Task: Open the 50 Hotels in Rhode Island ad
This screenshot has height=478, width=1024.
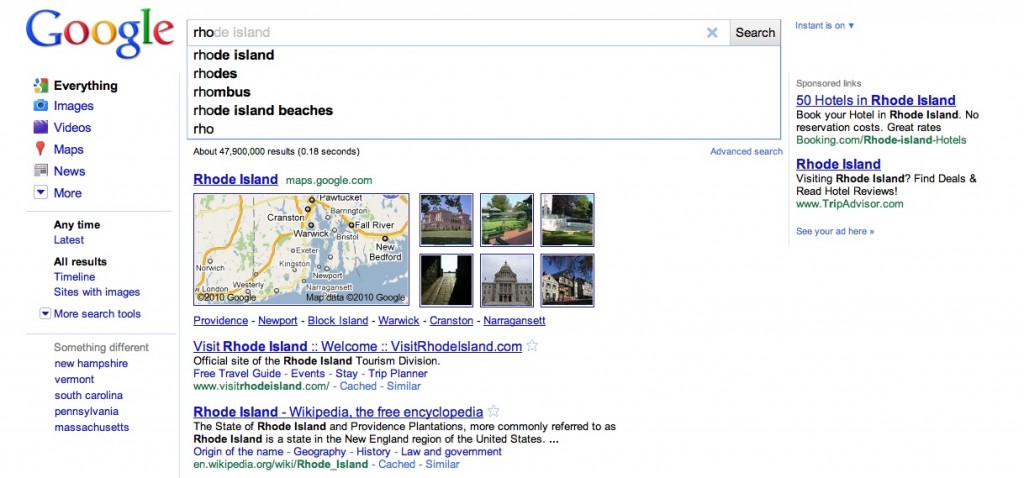Action: pos(876,101)
